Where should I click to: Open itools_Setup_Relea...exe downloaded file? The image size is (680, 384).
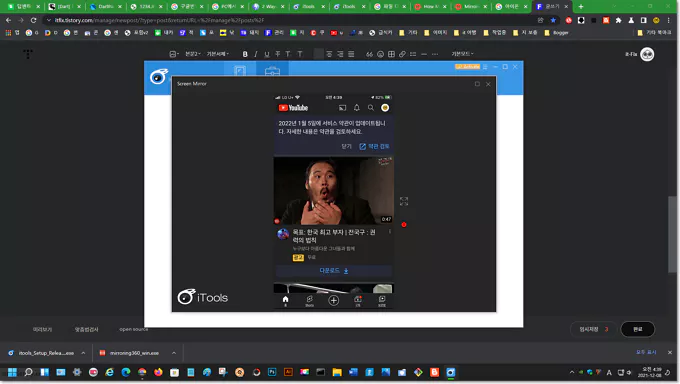(41, 353)
